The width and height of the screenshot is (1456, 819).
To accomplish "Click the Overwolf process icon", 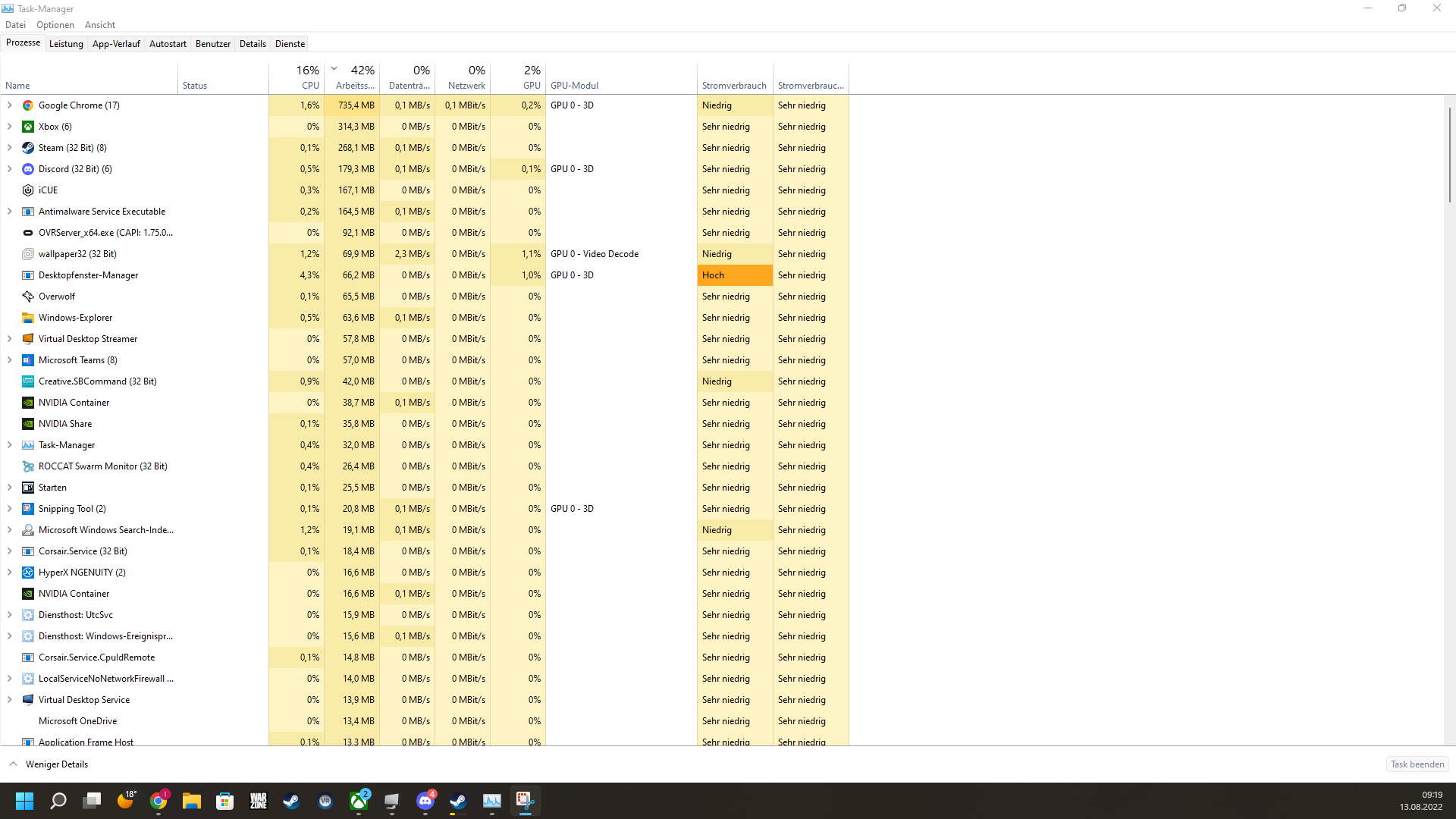I will (28, 297).
